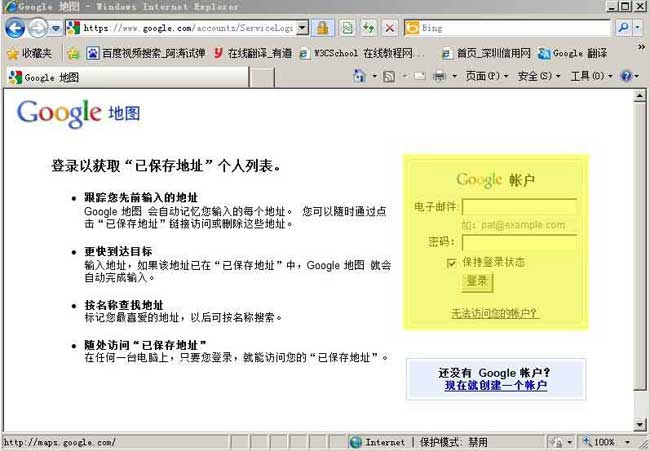Click the Google 地图 logo
This screenshot has height=451, width=650.
pyautogui.click(x=79, y=114)
